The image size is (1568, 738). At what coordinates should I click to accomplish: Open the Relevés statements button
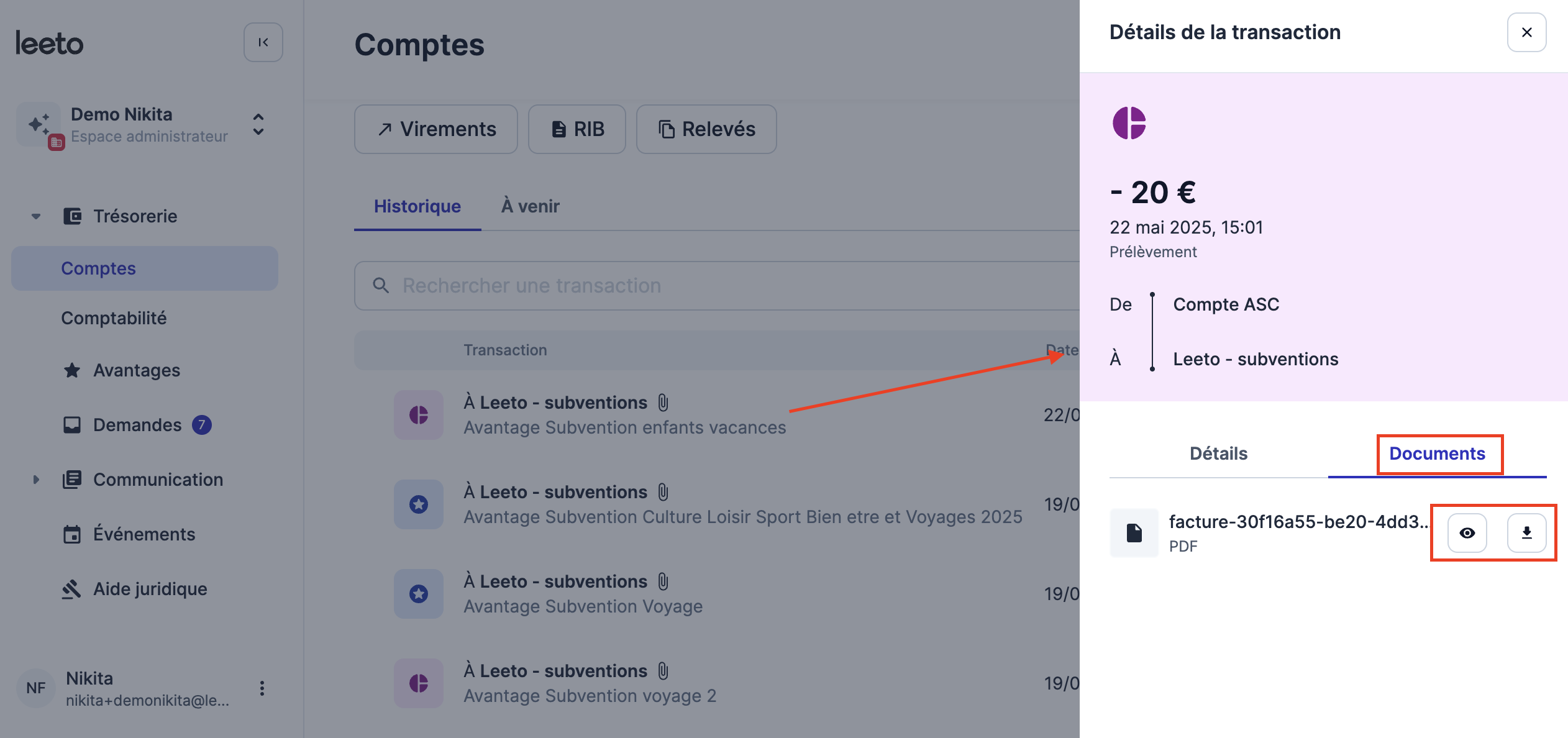[x=706, y=129]
